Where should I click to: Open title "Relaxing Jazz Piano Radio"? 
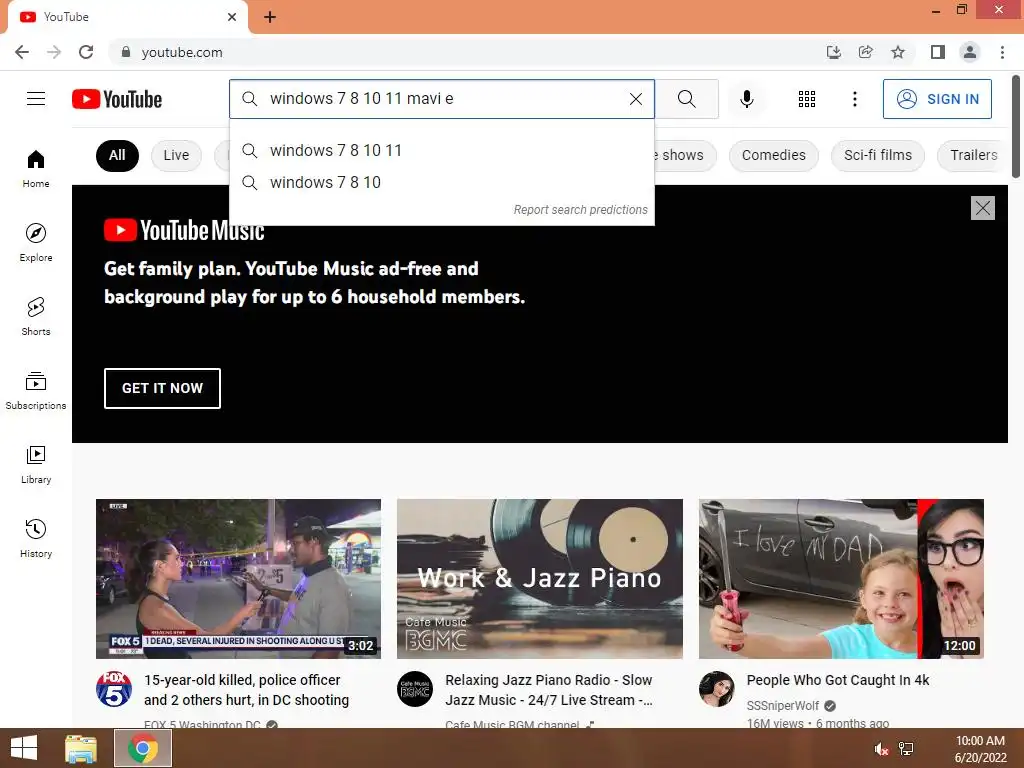[549, 690]
